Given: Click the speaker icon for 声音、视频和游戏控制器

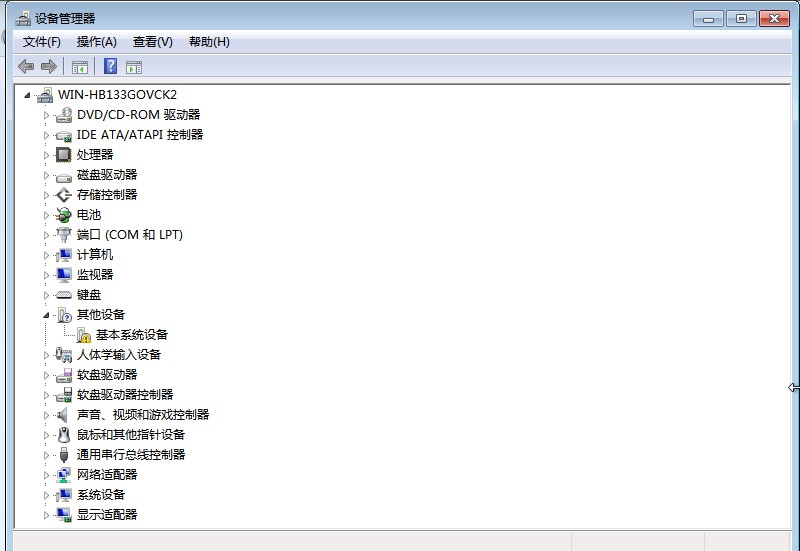Looking at the screenshot, I should pos(64,415).
